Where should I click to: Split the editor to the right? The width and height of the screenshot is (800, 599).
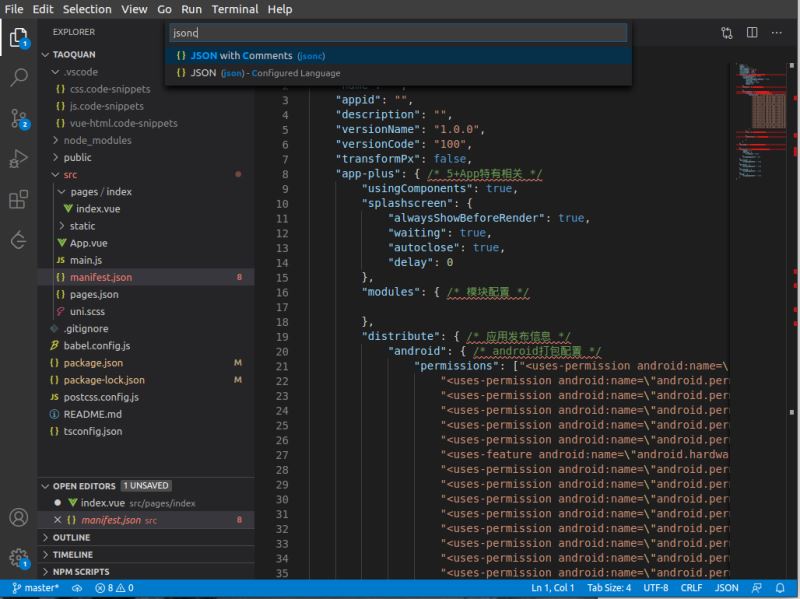752,33
